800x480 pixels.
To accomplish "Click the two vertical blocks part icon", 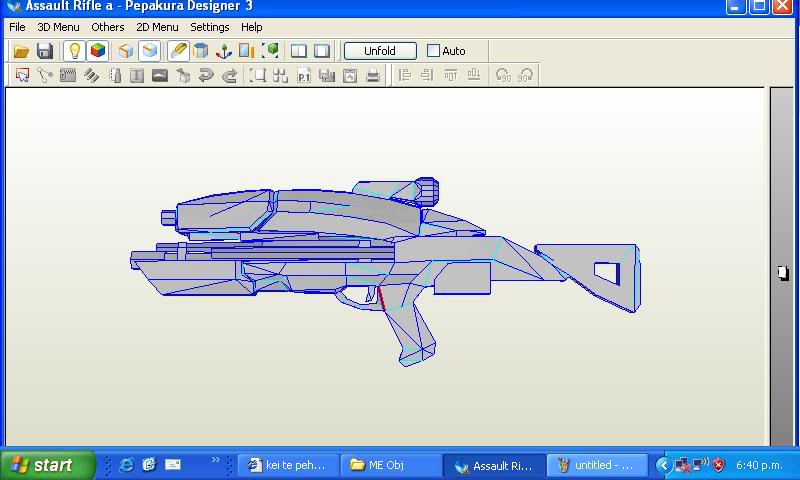I will coord(115,75).
